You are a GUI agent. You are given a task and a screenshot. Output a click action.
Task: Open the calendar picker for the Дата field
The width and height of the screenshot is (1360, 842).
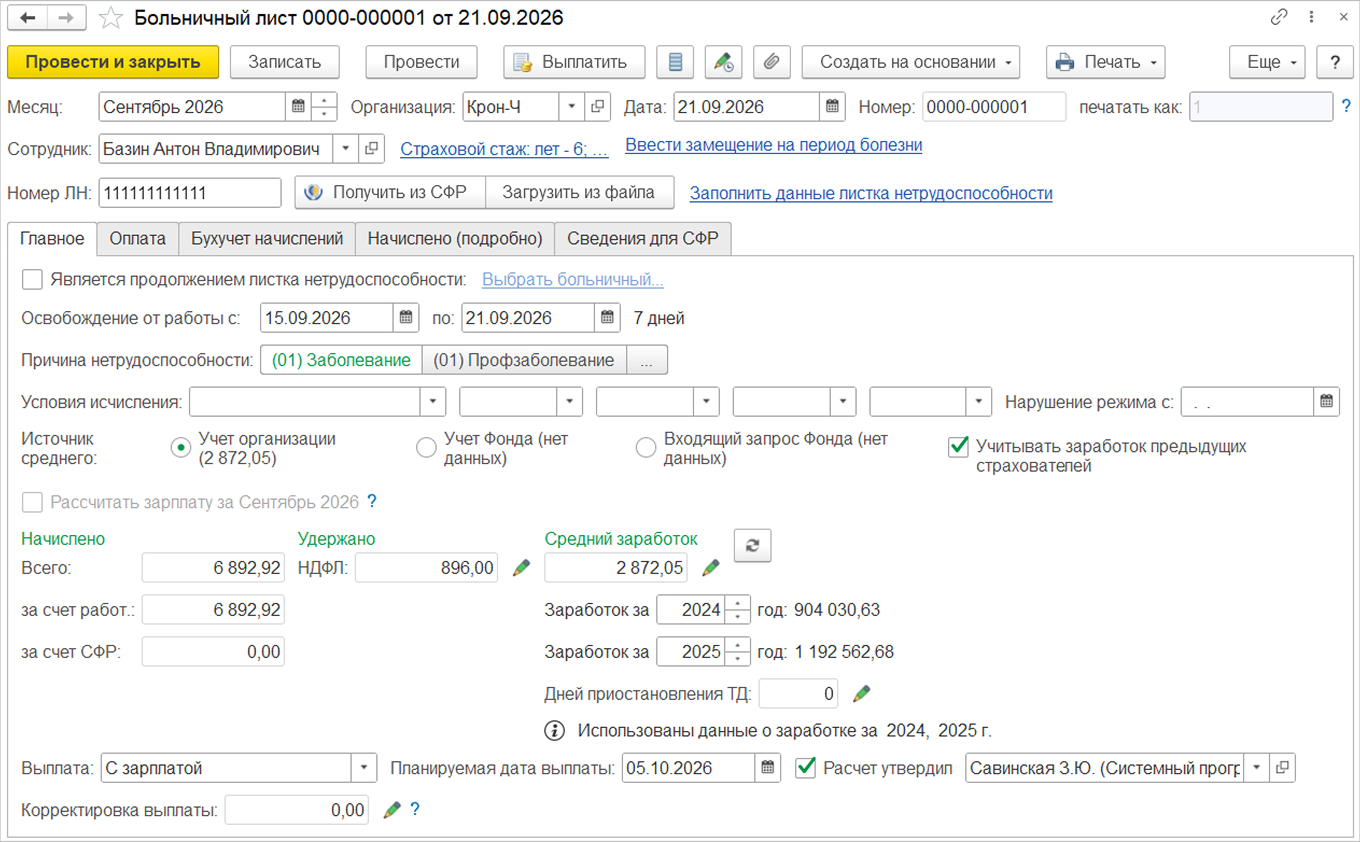pyautogui.click(x=833, y=107)
